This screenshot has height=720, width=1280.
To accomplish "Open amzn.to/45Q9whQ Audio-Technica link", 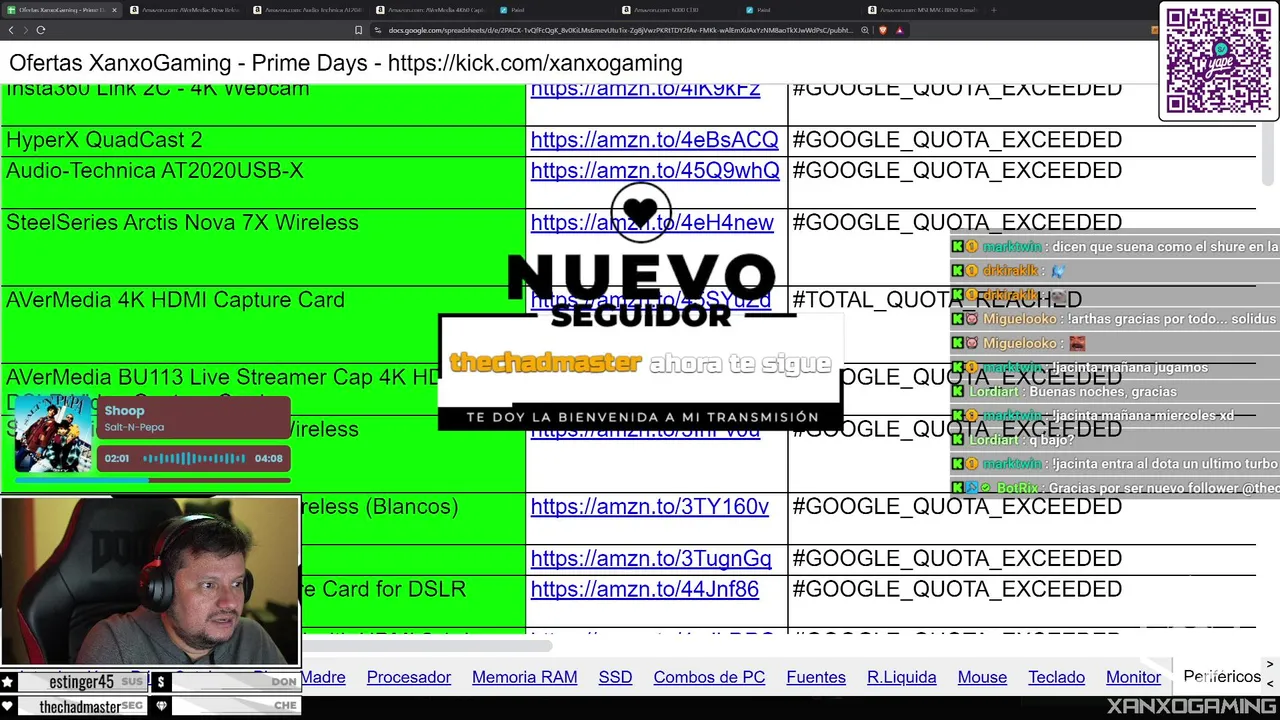I will (x=655, y=171).
